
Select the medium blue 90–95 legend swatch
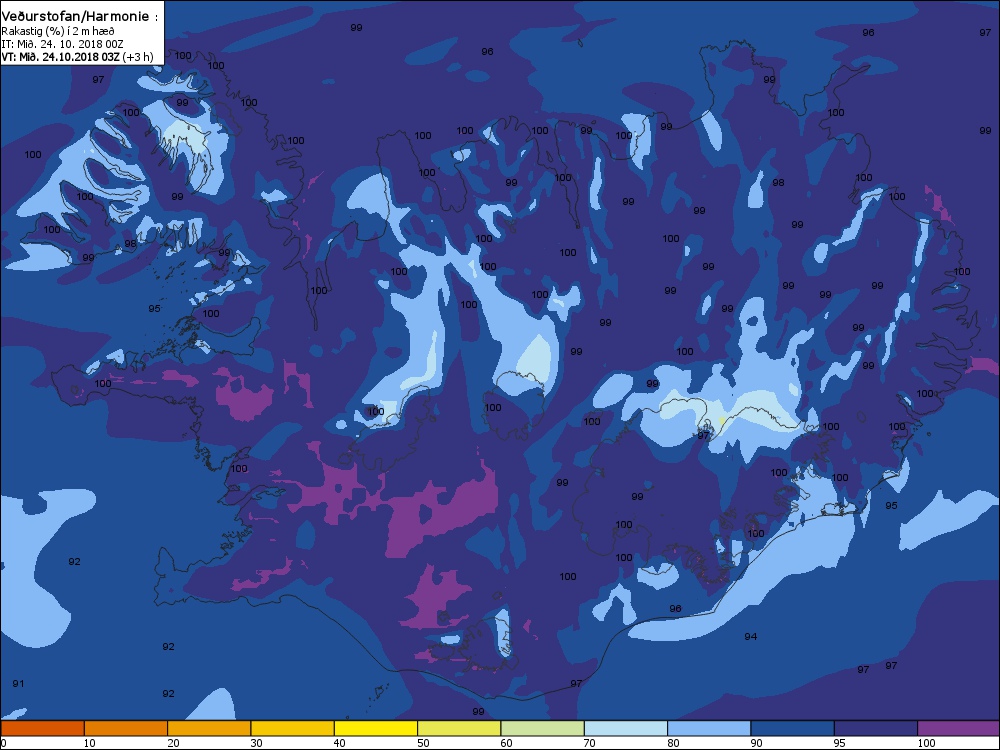(x=793, y=728)
